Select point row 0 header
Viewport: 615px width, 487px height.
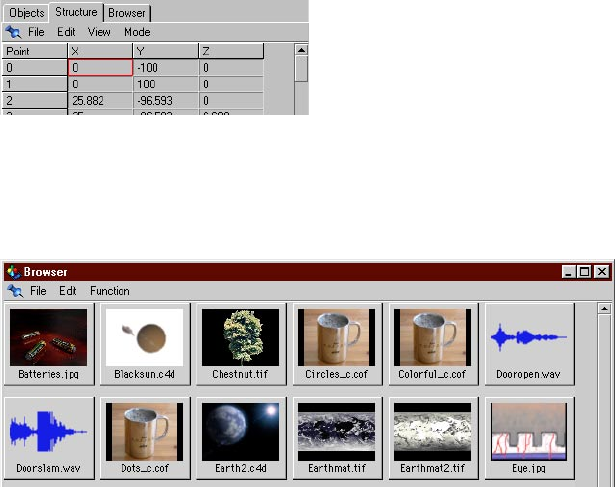(35, 67)
